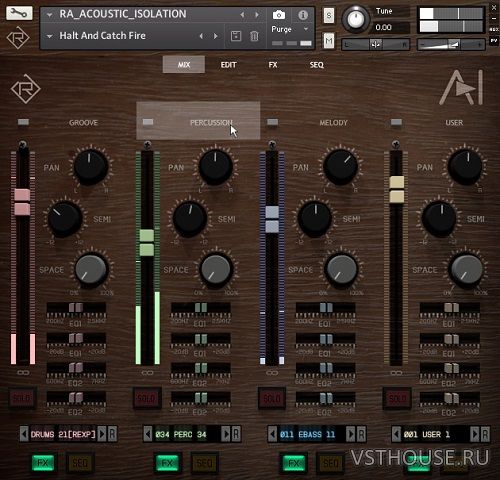
Task: Click the green FX button under Melody
Action: (293, 463)
